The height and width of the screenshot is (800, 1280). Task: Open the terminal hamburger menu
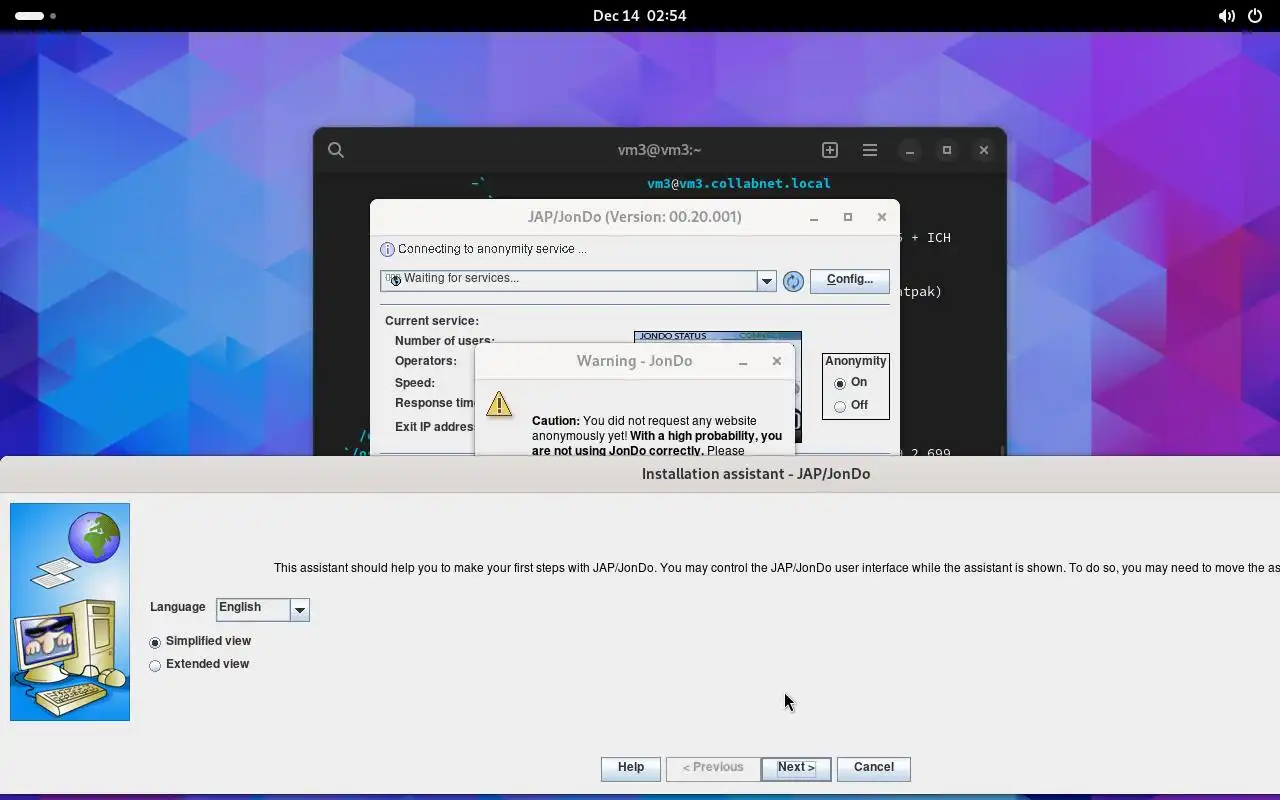(x=870, y=150)
